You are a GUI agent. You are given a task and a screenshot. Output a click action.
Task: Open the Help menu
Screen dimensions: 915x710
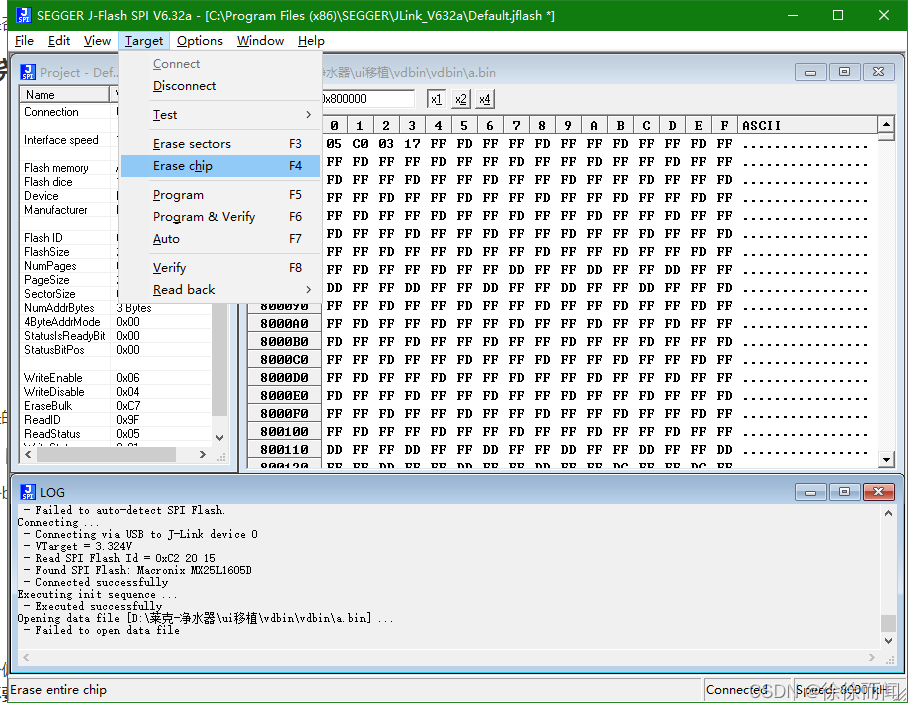(x=311, y=41)
